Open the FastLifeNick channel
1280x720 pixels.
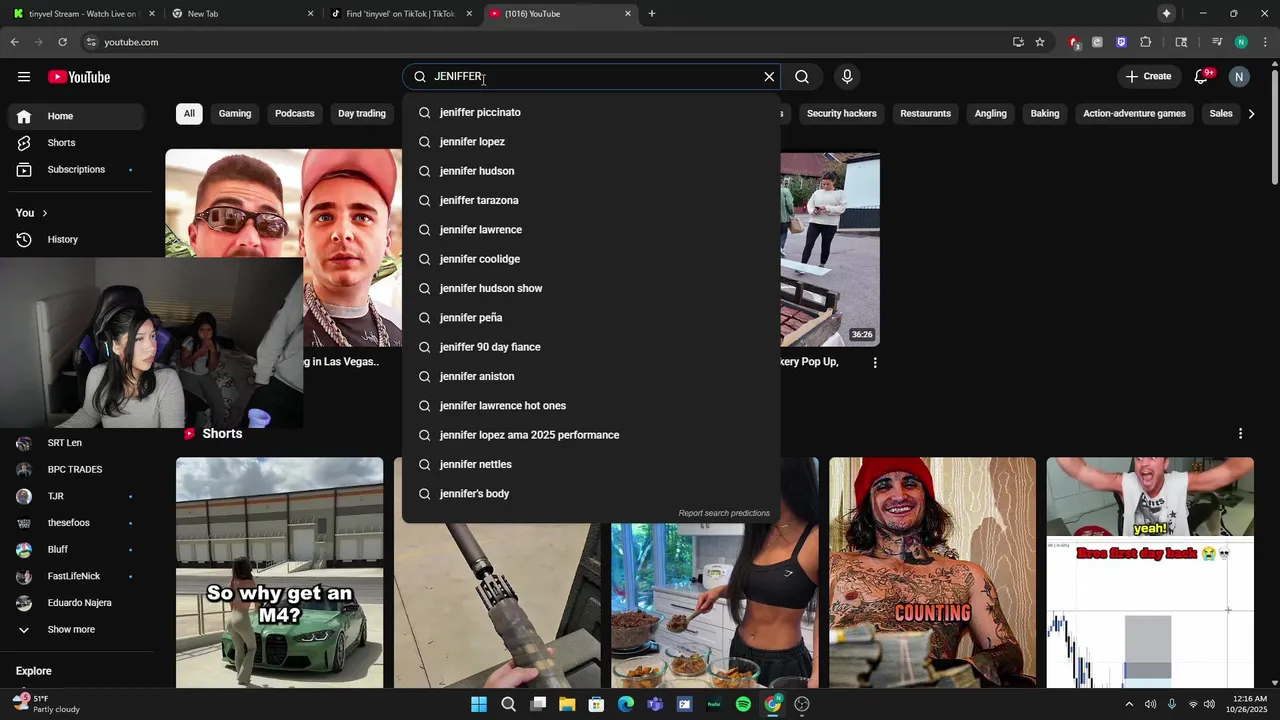tap(76, 577)
